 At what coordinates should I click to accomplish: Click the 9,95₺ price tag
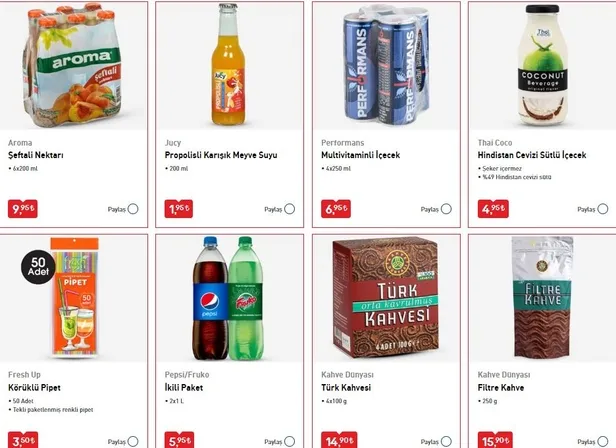22,209
